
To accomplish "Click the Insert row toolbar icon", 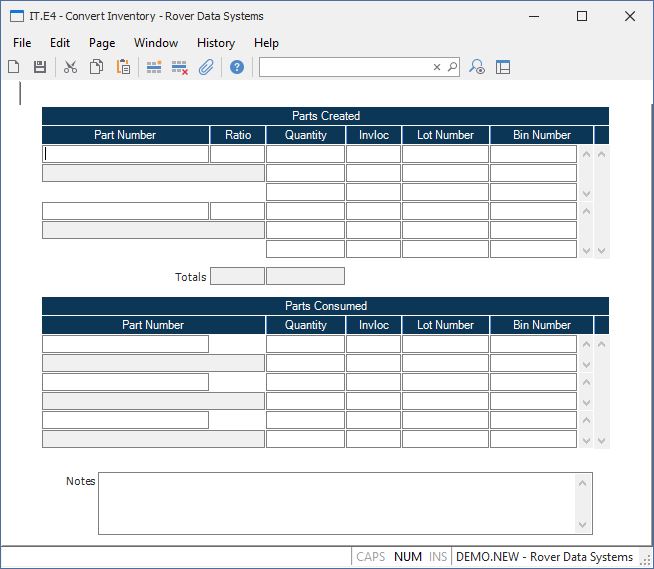I will click(x=154, y=67).
